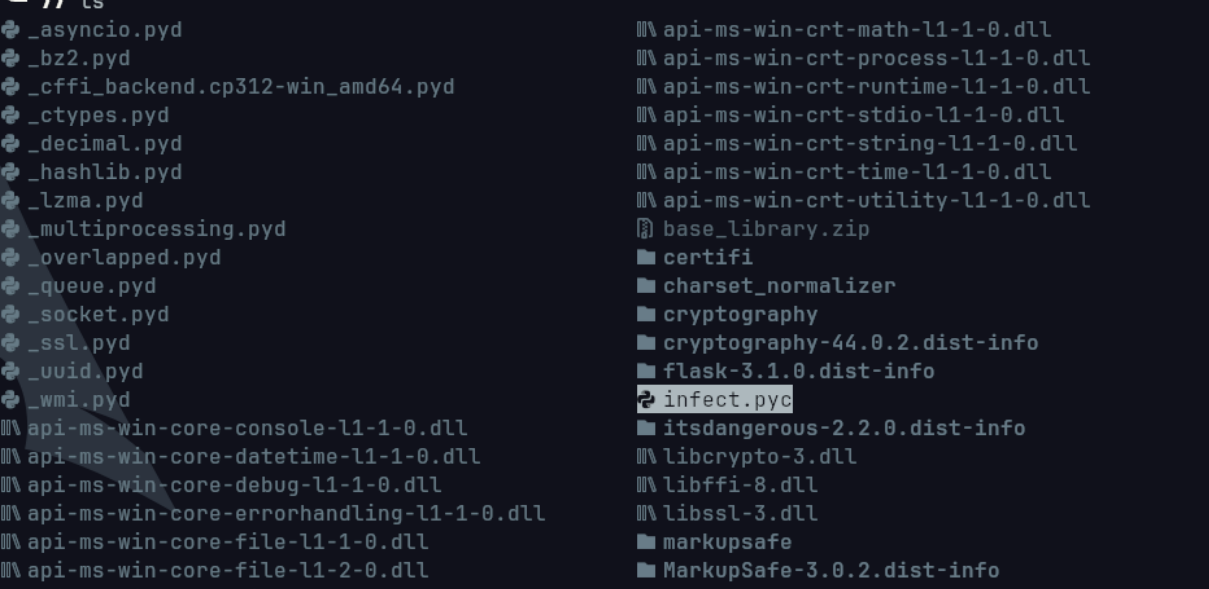This screenshot has height=589, width=1209.
Task: Click the library icon beside libffi-8.dll
Action: (646, 486)
